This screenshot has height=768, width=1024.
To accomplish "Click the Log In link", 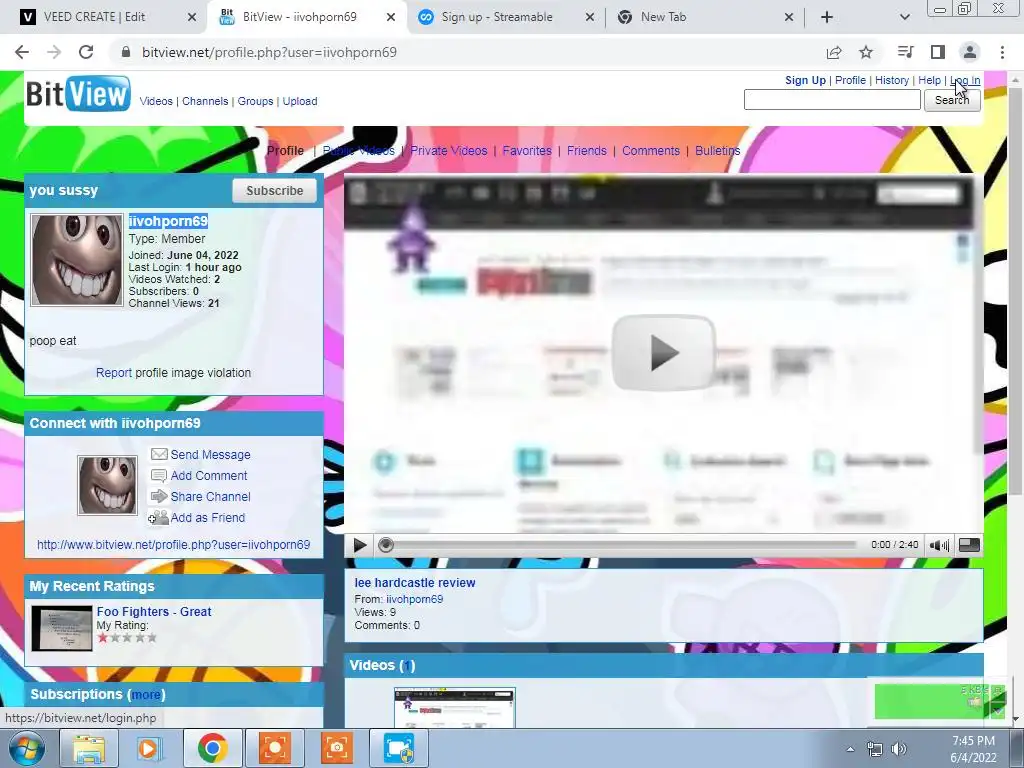I will point(965,80).
